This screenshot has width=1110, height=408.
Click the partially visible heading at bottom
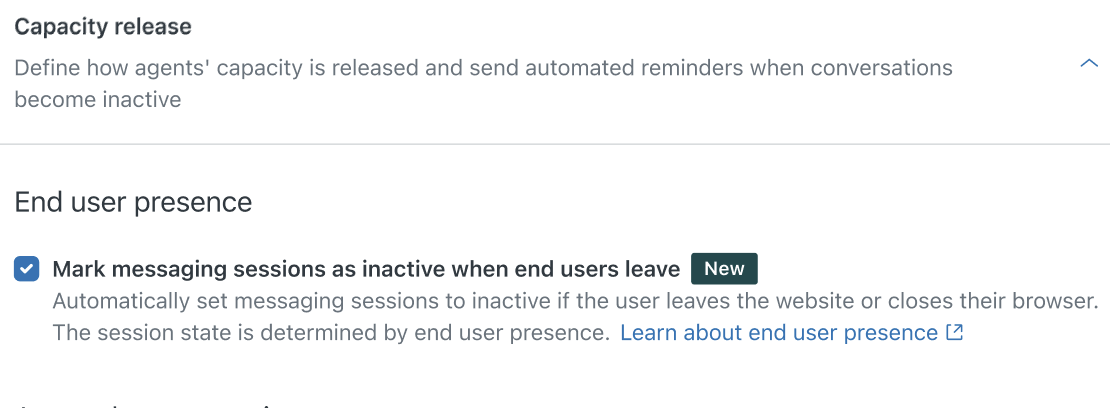150,403
